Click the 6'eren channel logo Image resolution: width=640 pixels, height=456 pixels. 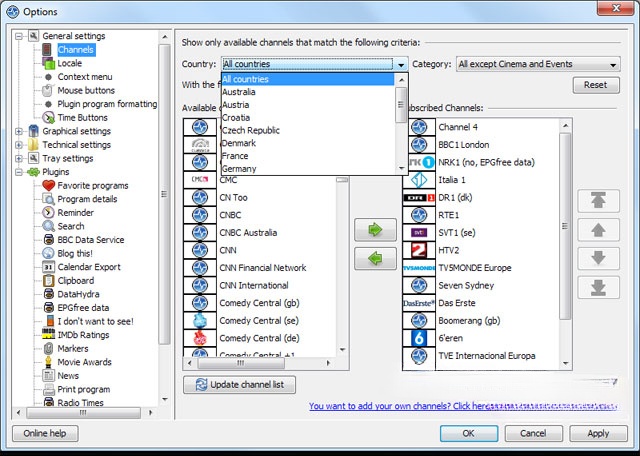(419, 338)
